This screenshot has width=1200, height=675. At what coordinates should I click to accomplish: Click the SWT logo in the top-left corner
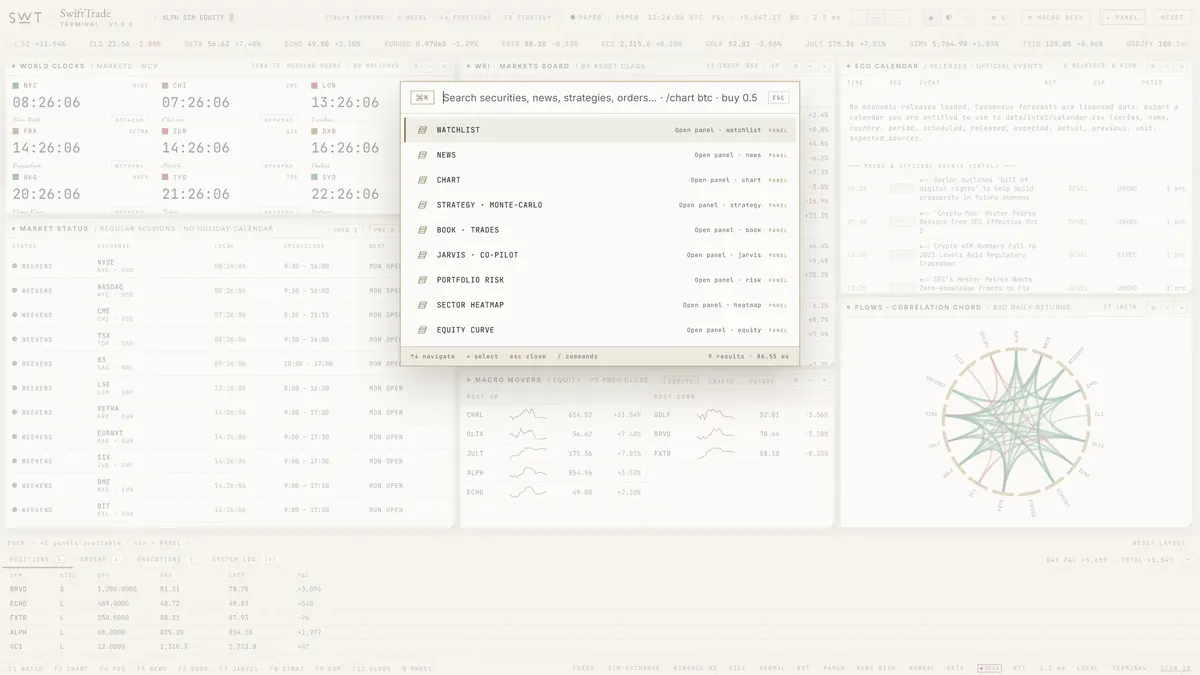point(26,17)
